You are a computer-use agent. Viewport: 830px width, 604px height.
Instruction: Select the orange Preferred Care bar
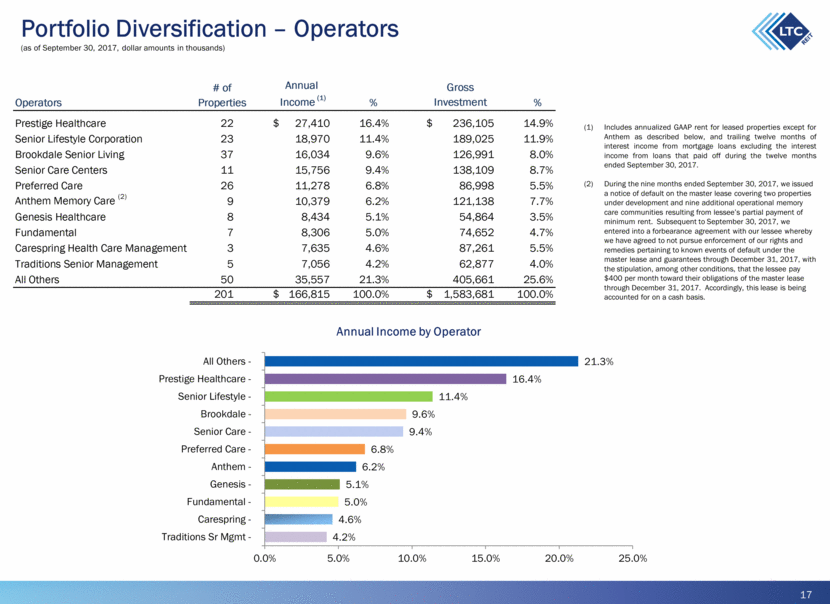tap(315, 449)
